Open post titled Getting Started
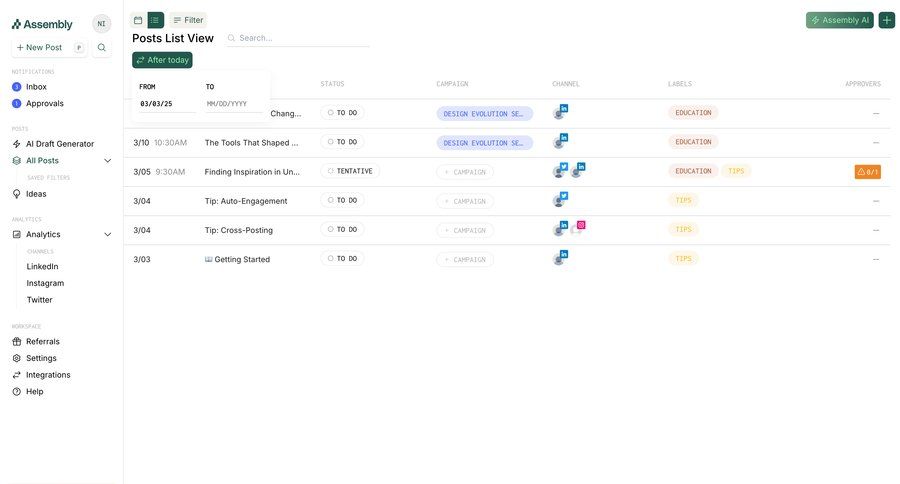This screenshot has width=900, height=484. (x=238, y=260)
